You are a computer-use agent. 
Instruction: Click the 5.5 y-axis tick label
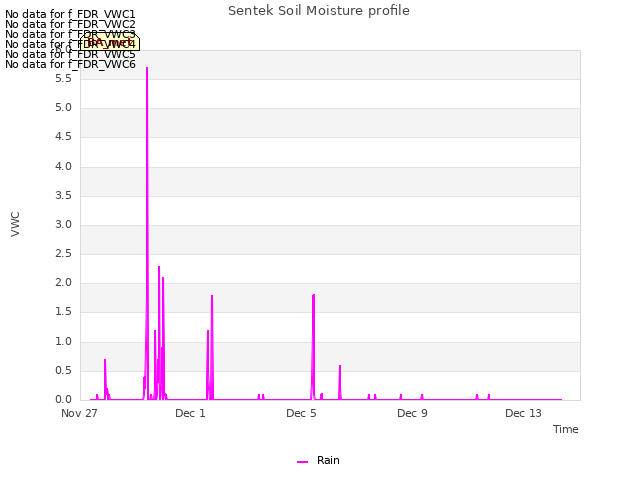[x=63, y=78]
